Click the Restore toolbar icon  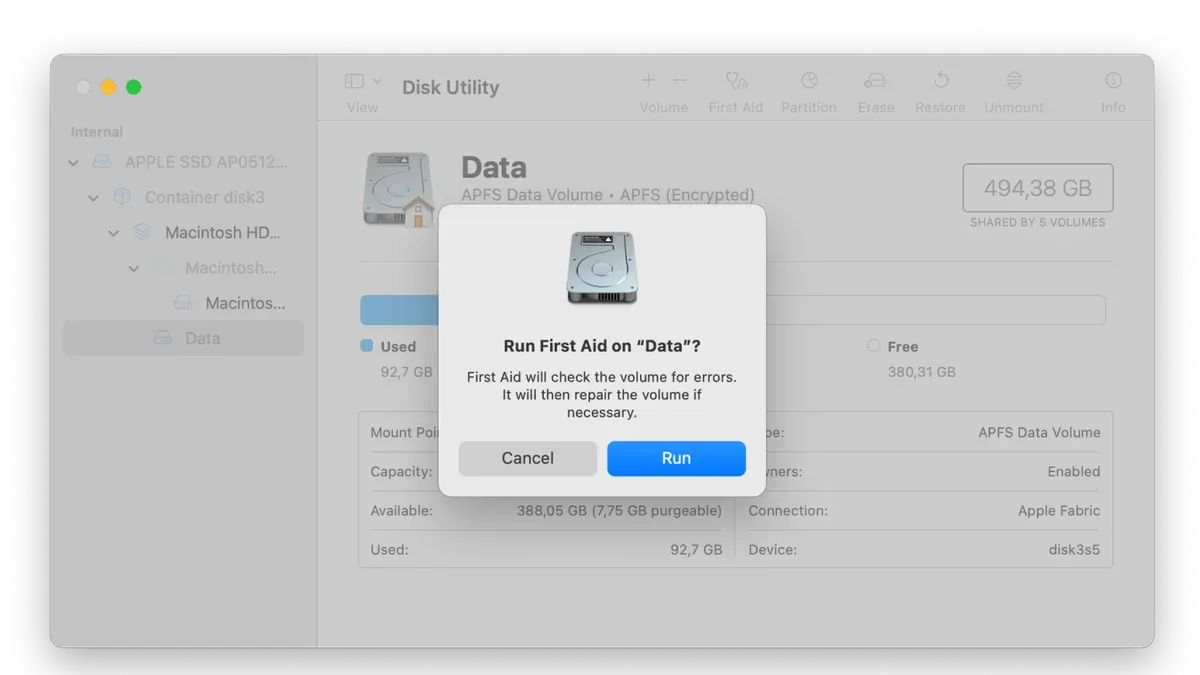[941, 80]
